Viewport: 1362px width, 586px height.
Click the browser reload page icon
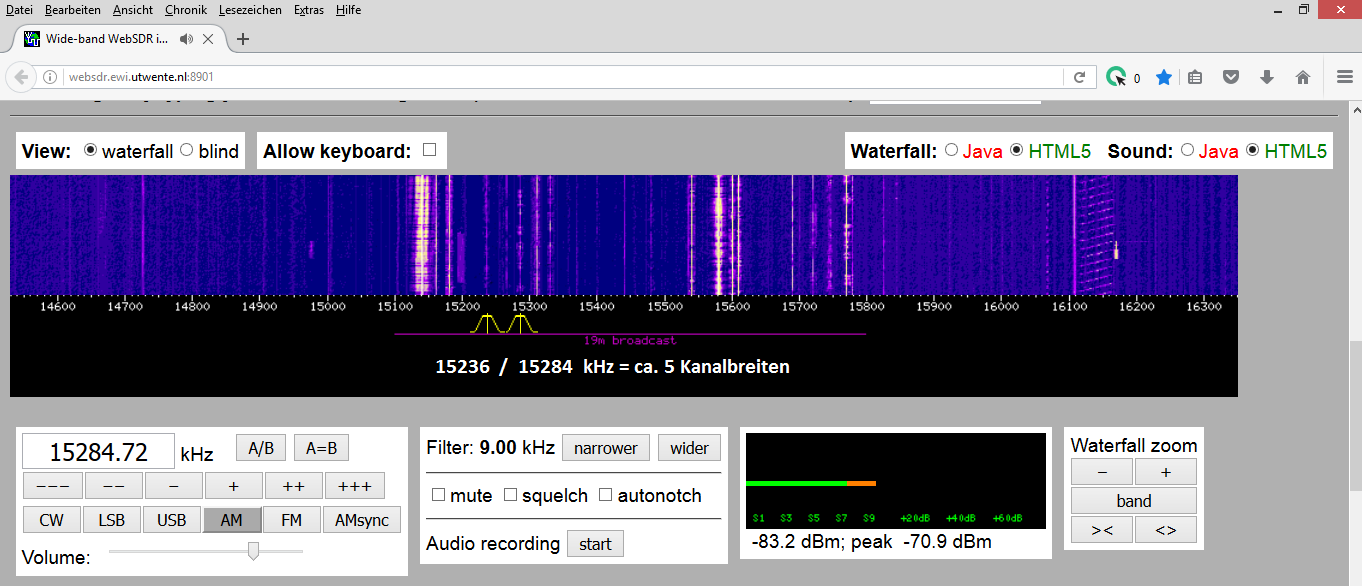[1079, 77]
